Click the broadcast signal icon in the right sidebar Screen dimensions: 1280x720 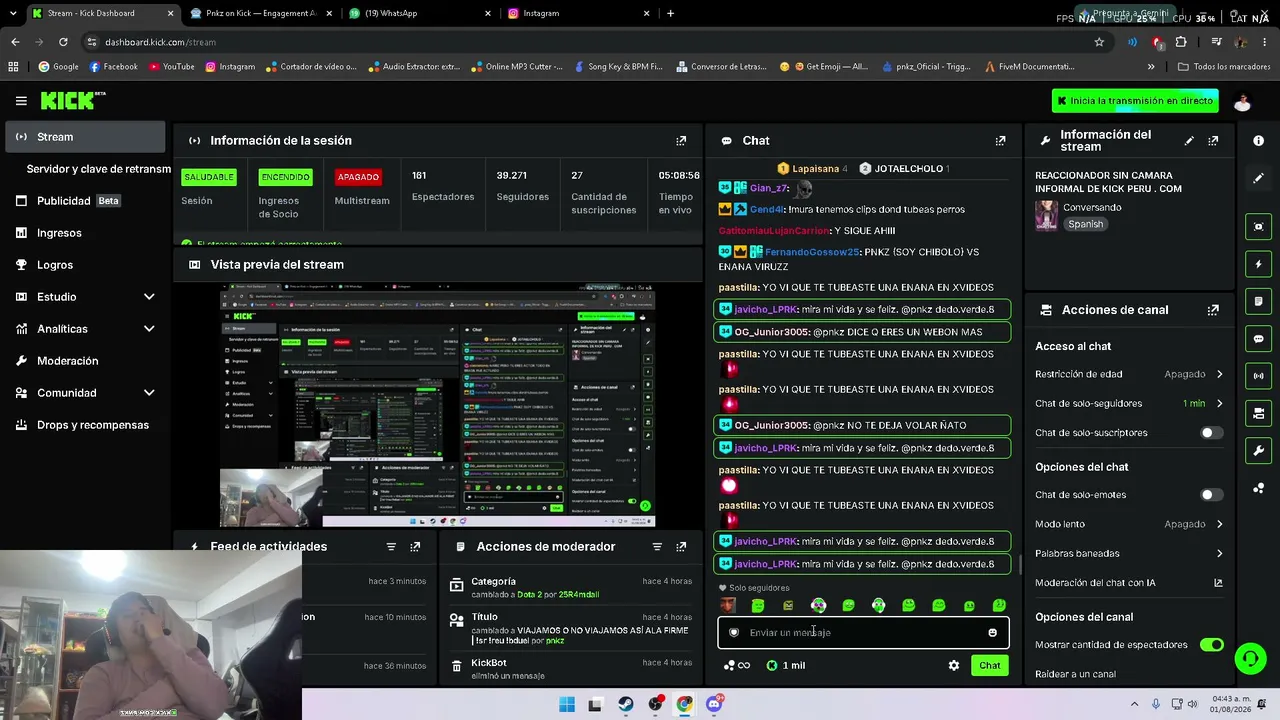pyautogui.click(x=1258, y=376)
